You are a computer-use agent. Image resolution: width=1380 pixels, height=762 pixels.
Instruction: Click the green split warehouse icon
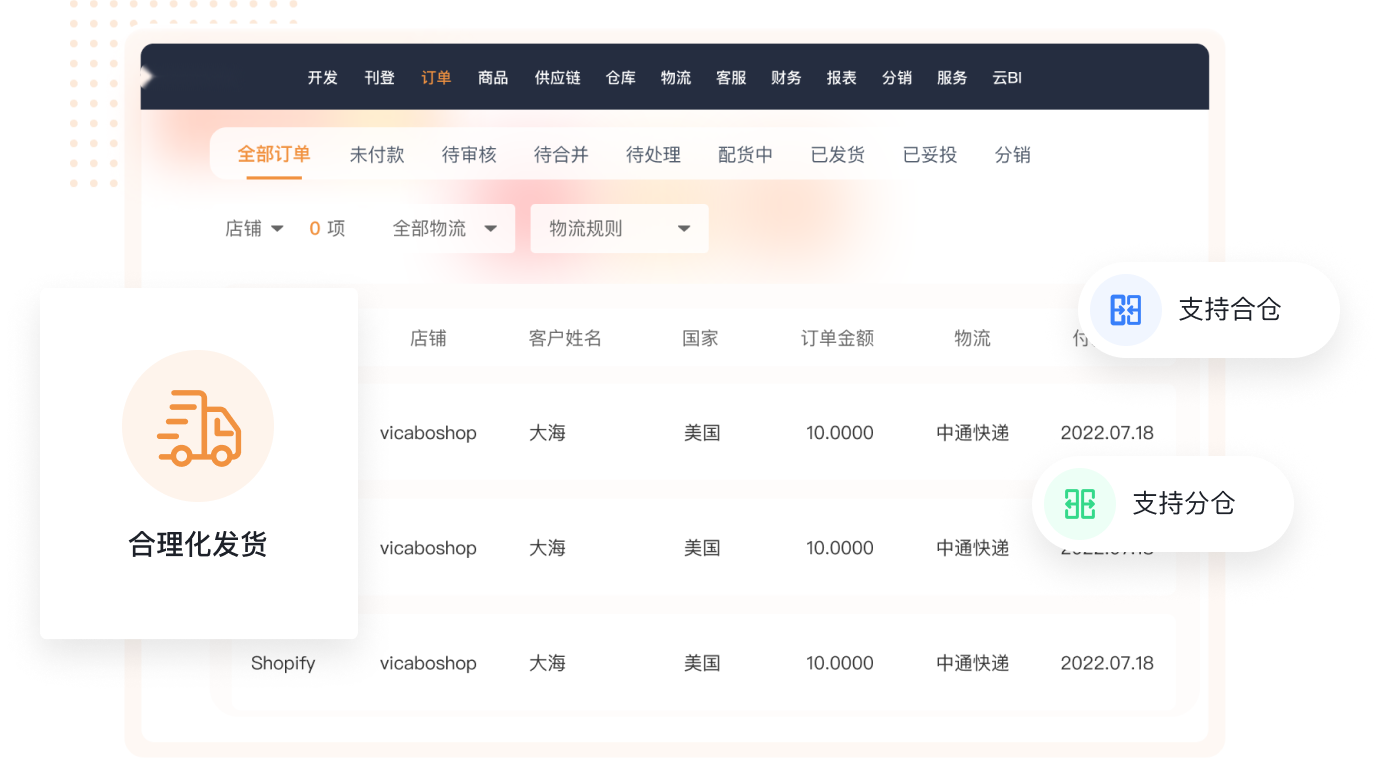pyautogui.click(x=1079, y=504)
